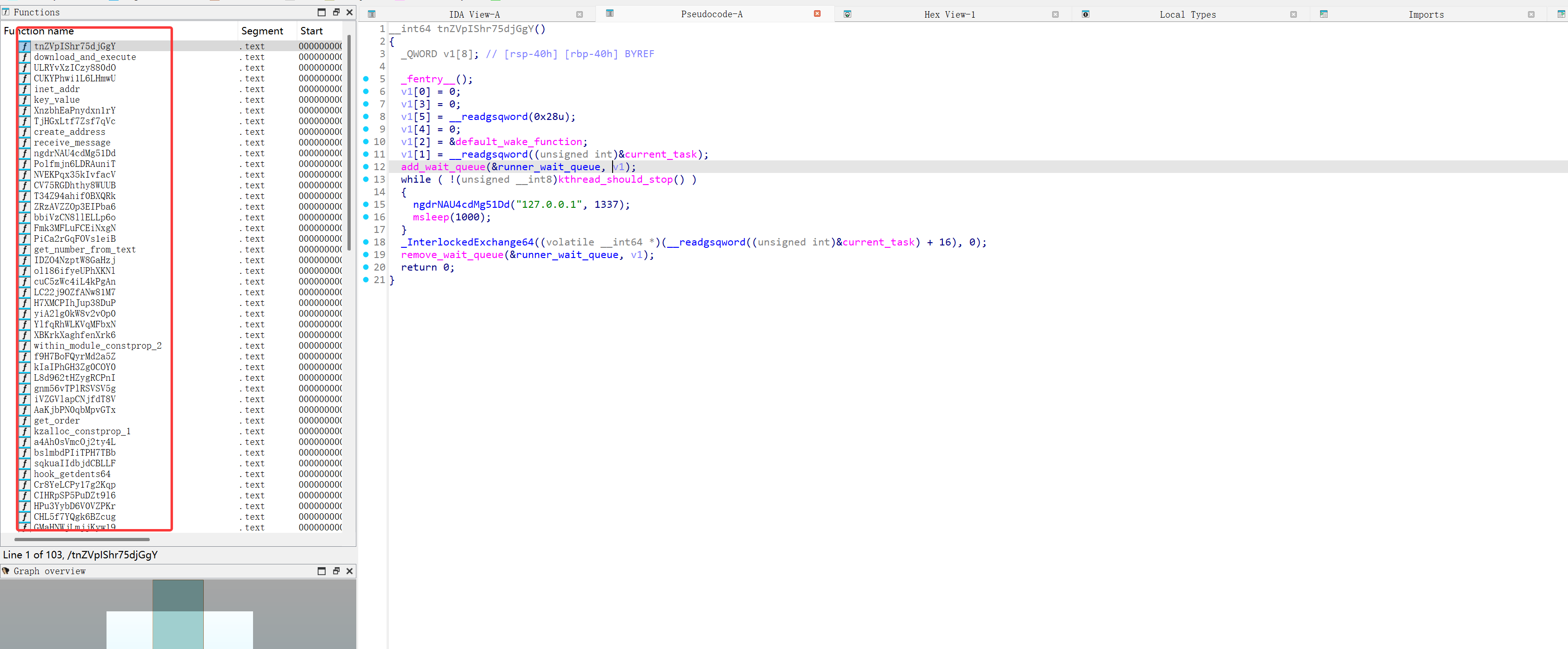
Task: Toggle breakpoint dot on line 18
Action: [366, 242]
